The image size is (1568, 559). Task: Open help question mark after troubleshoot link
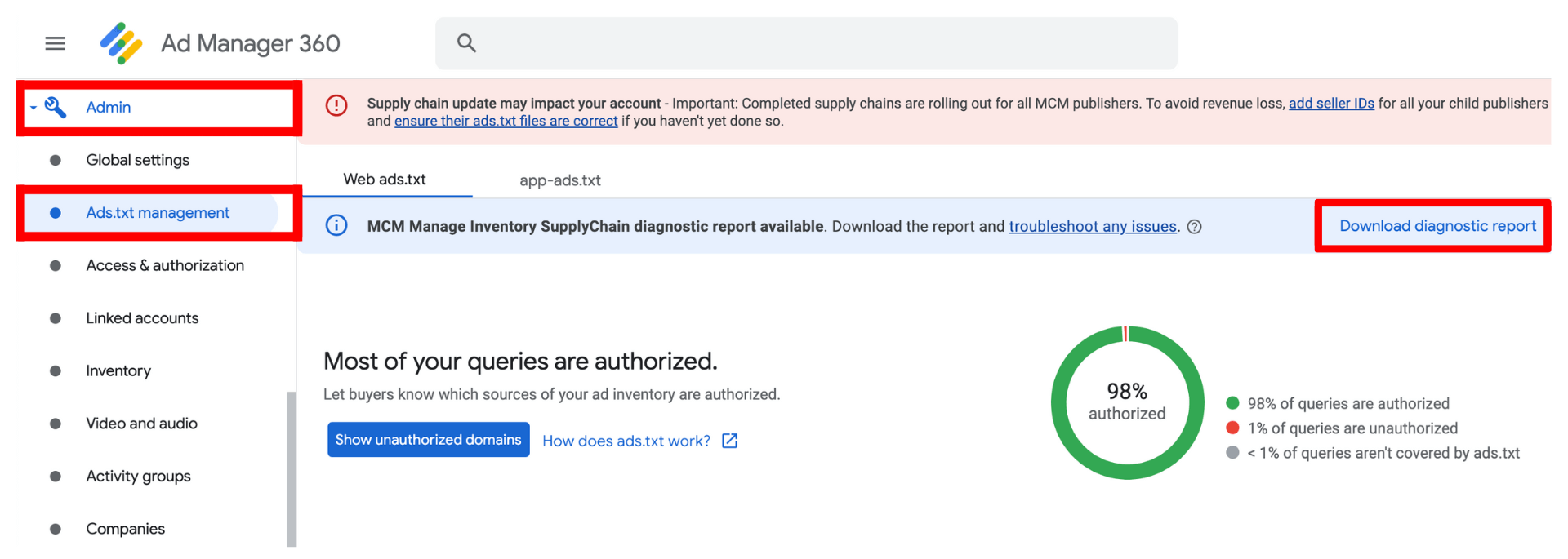point(1194,227)
